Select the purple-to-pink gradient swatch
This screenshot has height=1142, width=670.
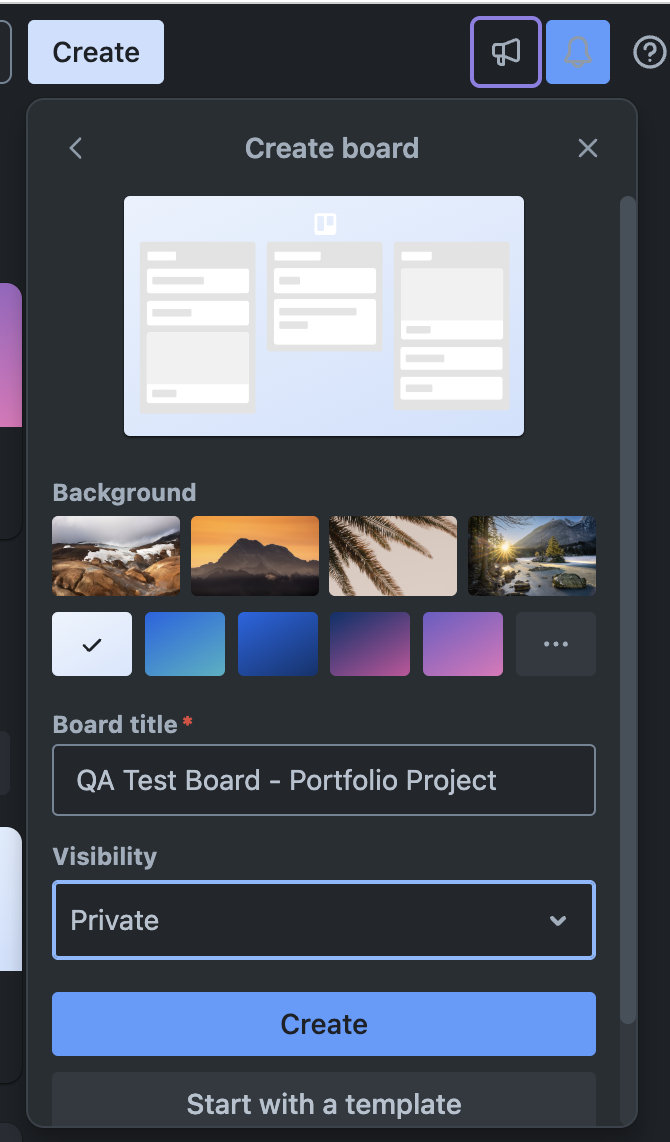(463, 644)
